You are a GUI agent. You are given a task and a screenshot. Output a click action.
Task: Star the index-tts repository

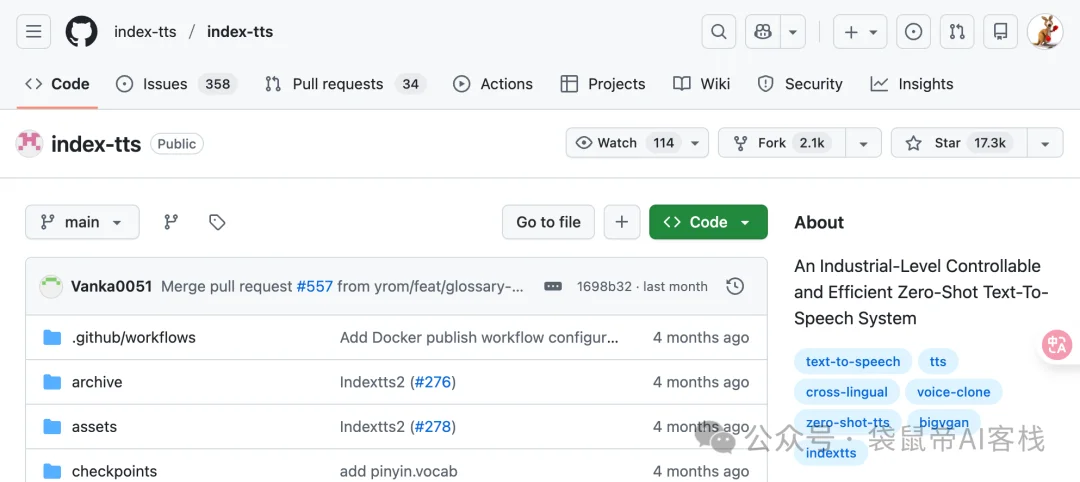(958, 143)
